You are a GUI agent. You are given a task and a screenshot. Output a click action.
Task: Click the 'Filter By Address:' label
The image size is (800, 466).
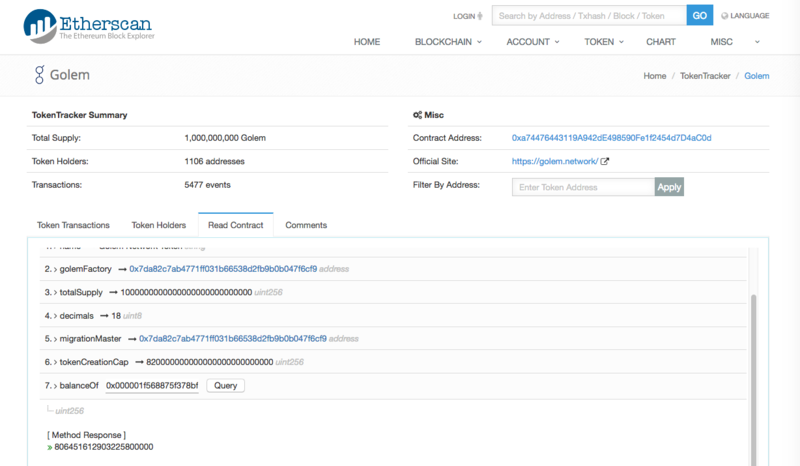coord(446,185)
